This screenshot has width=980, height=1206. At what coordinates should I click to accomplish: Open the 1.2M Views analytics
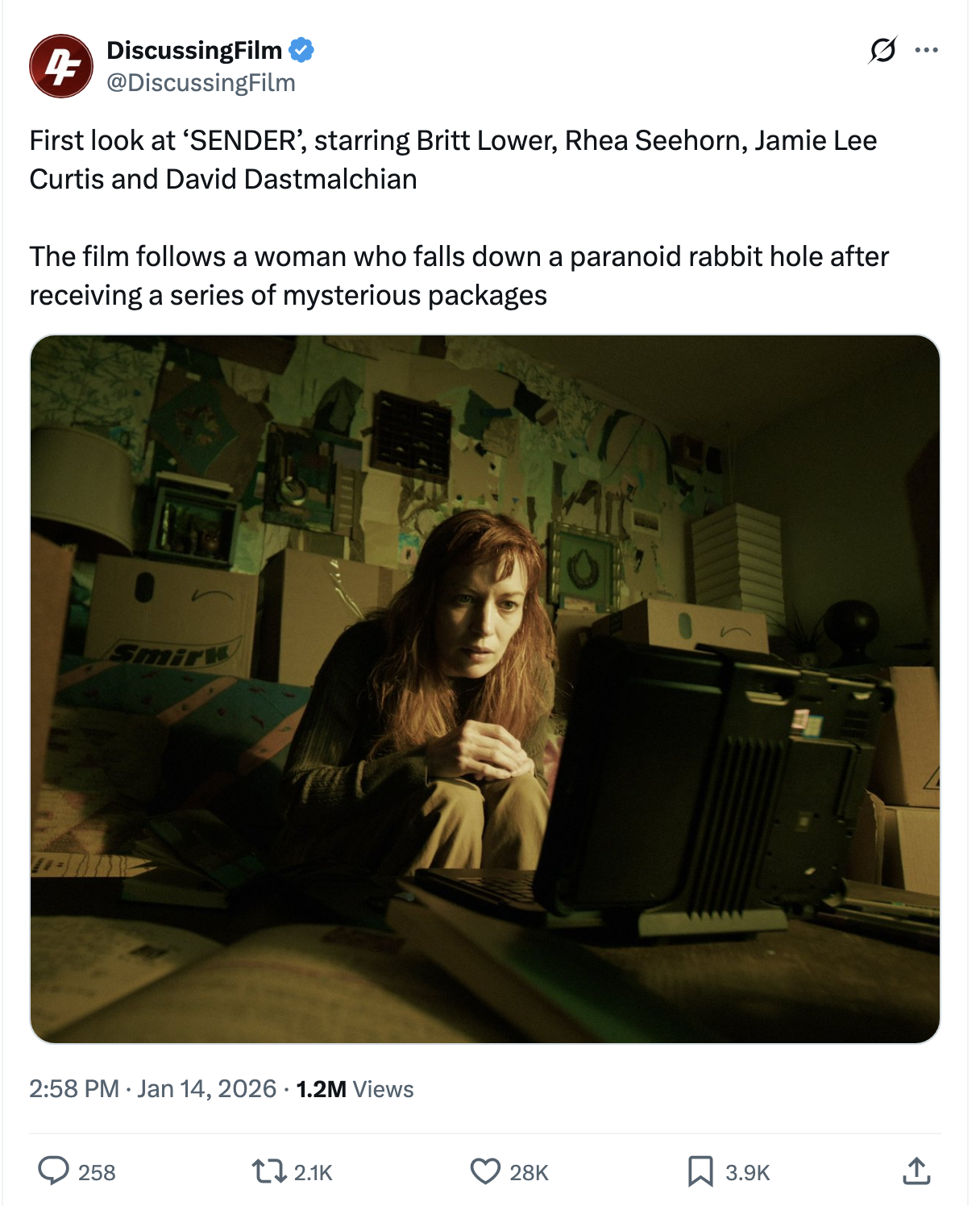click(x=355, y=1089)
